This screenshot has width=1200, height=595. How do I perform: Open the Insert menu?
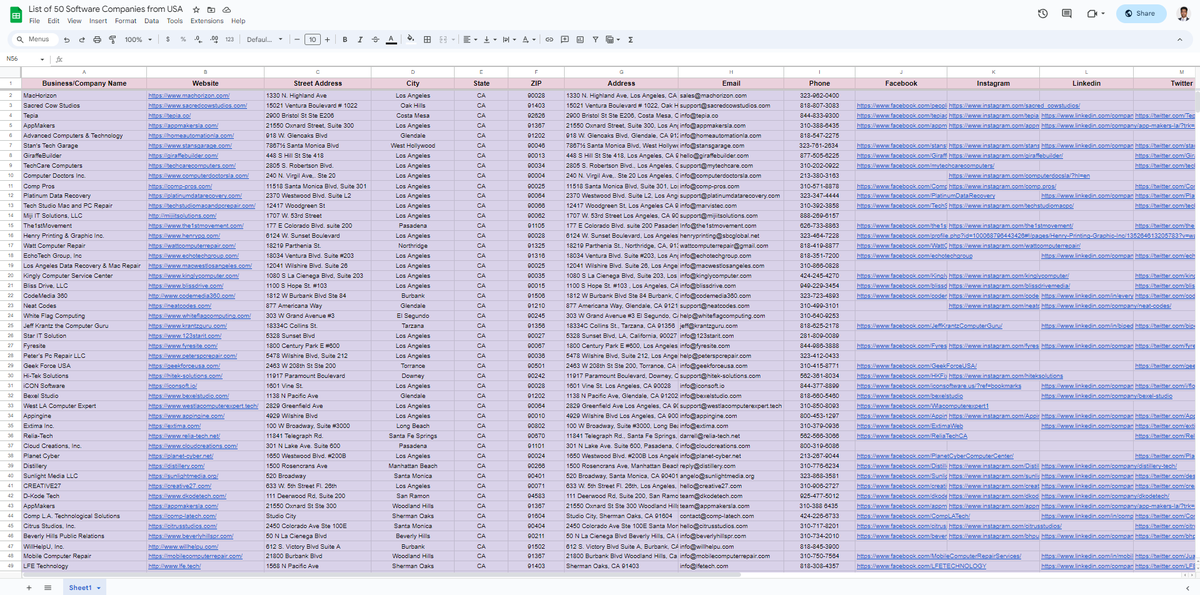[98, 20]
